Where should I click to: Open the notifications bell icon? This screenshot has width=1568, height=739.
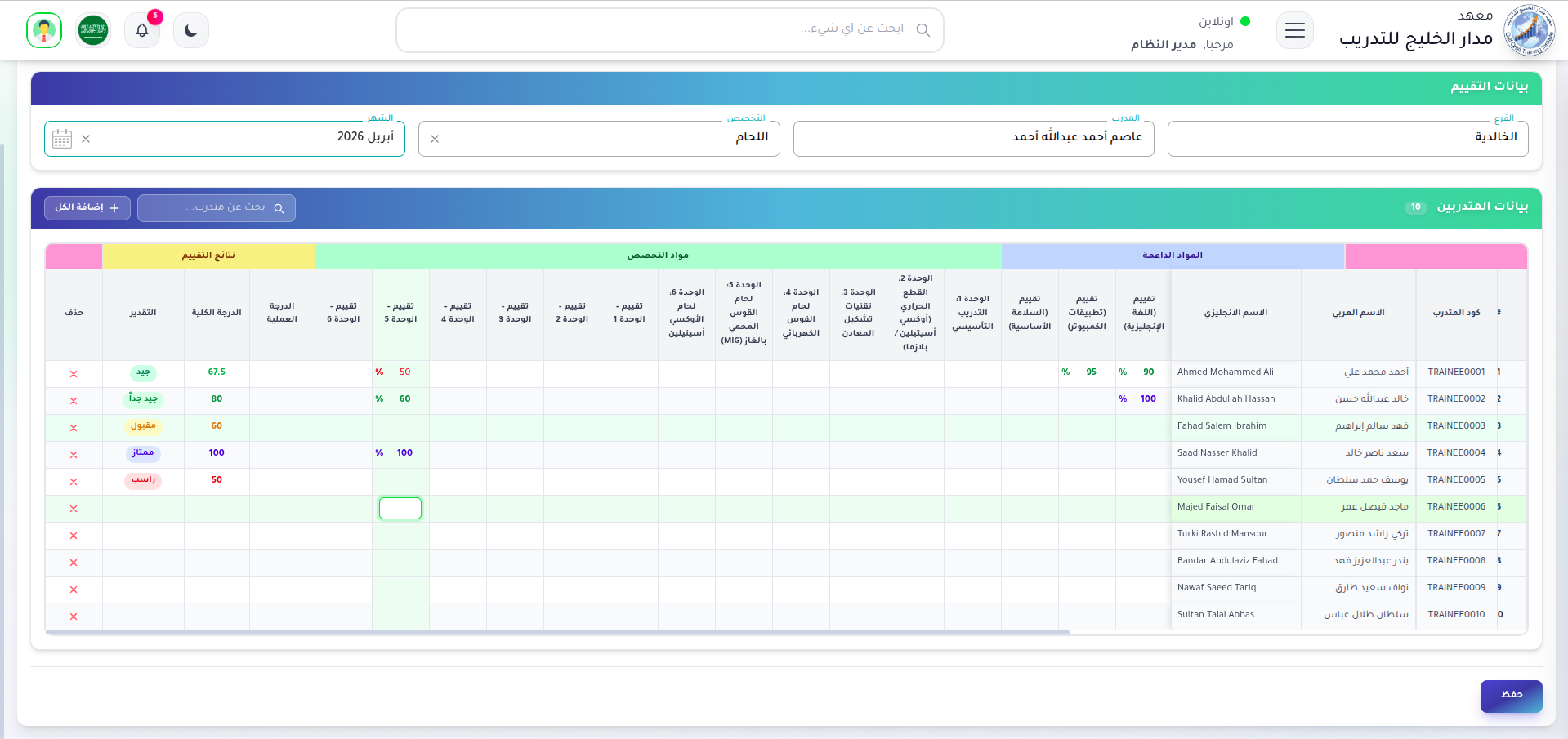pyautogui.click(x=142, y=31)
